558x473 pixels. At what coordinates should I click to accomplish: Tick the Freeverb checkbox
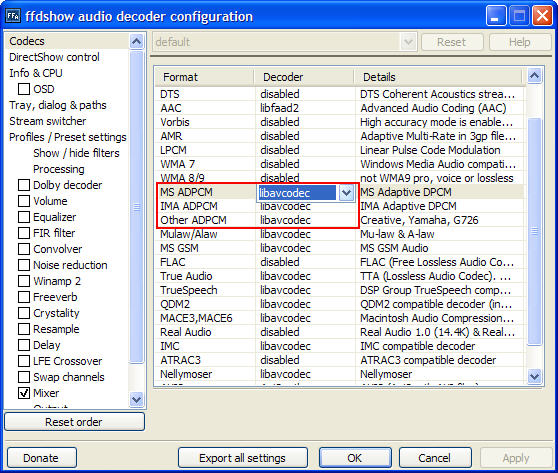pyautogui.click(x=24, y=297)
